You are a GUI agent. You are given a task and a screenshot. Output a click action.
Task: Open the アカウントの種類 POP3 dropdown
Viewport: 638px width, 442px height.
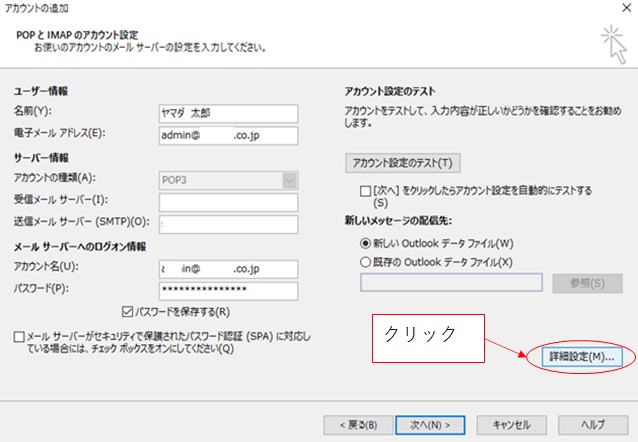(x=228, y=180)
